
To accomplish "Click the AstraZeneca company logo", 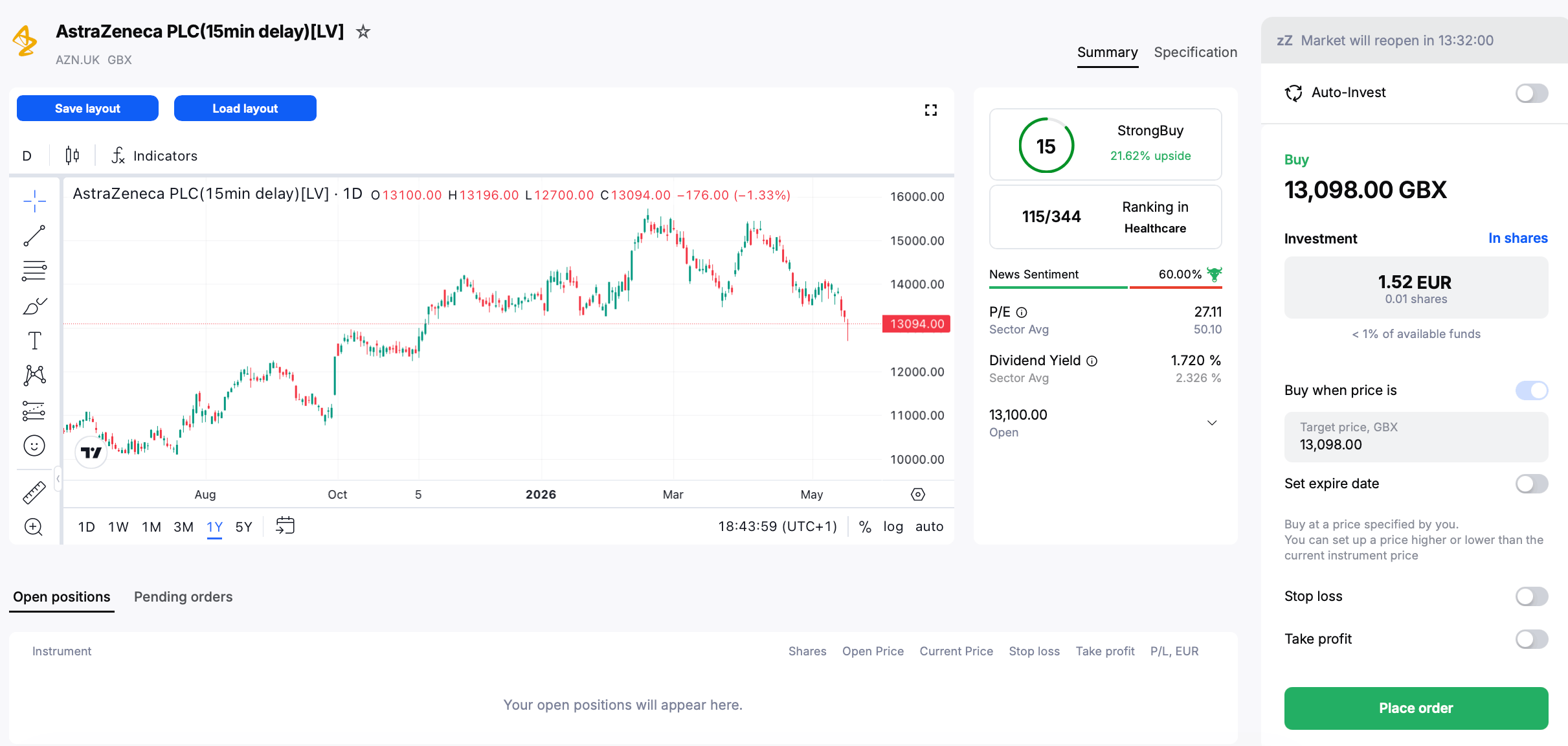I will [x=26, y=41].
